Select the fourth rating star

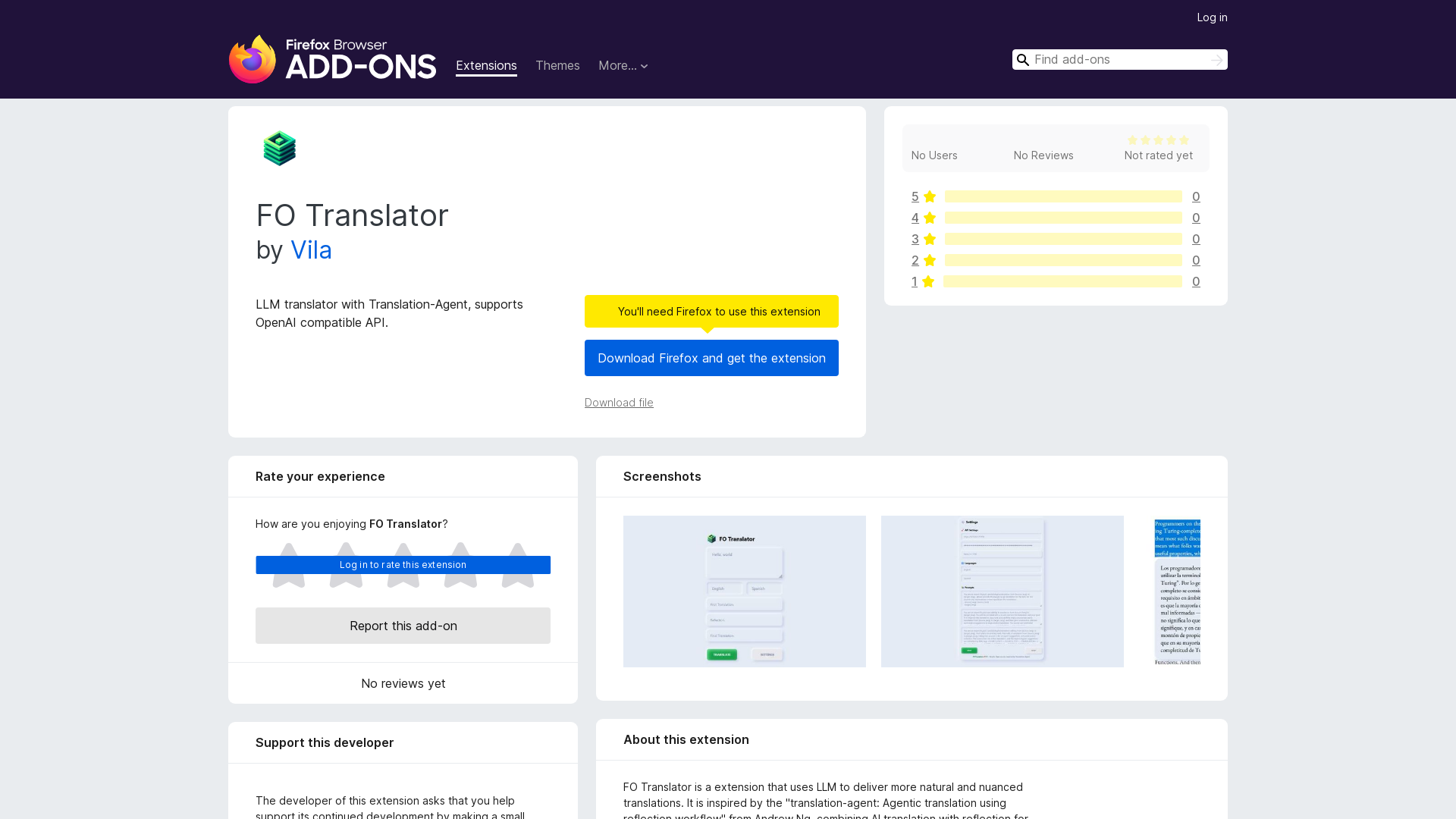pyautogui.click(x=460, y=565)
